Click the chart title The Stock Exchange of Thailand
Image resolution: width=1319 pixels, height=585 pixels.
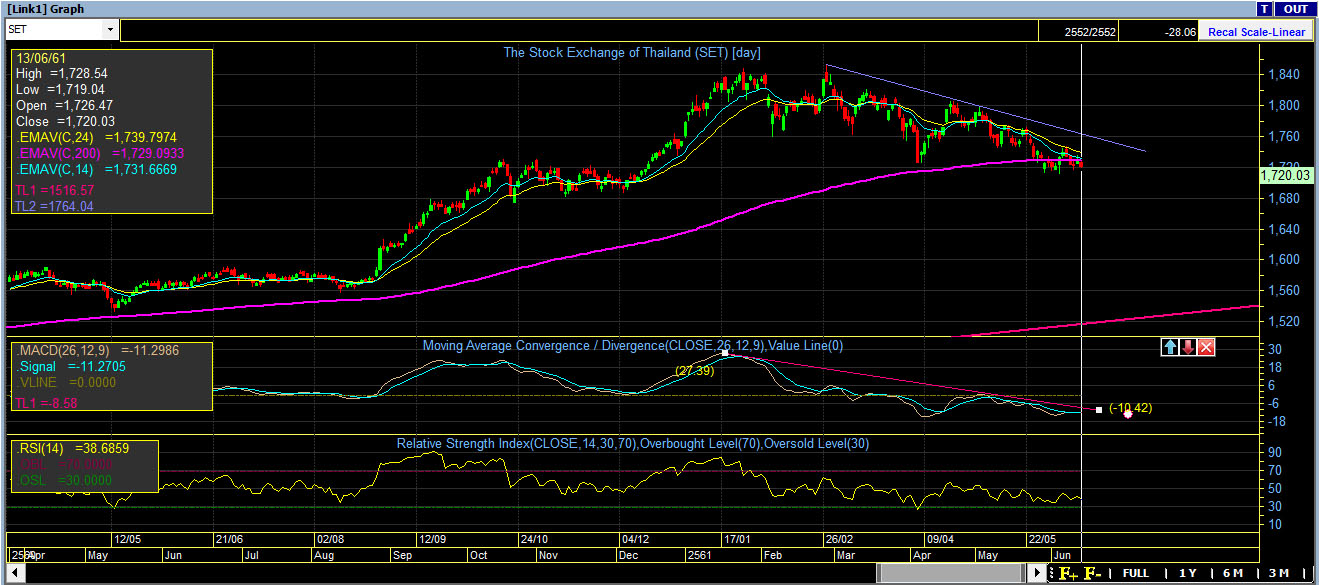coord(631,53)
